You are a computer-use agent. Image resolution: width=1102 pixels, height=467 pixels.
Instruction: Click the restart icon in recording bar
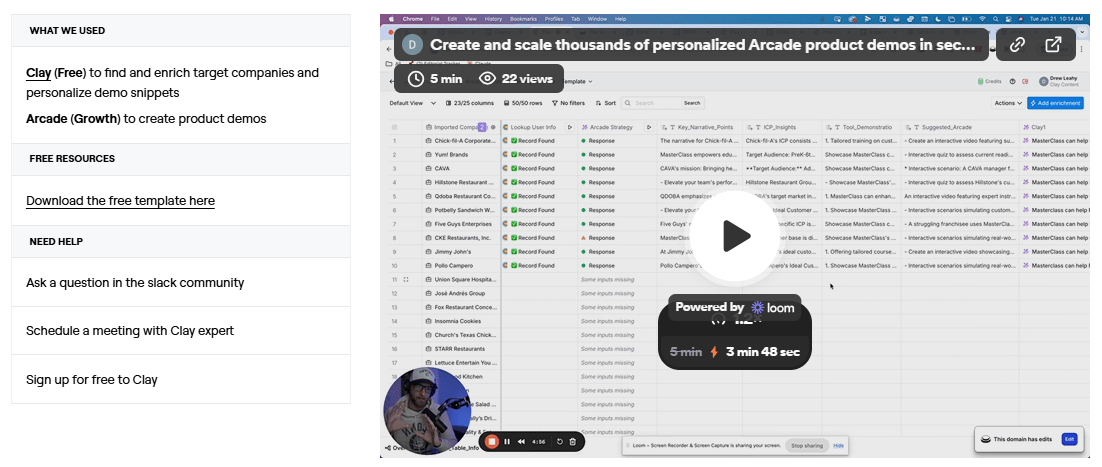[560, 442]
